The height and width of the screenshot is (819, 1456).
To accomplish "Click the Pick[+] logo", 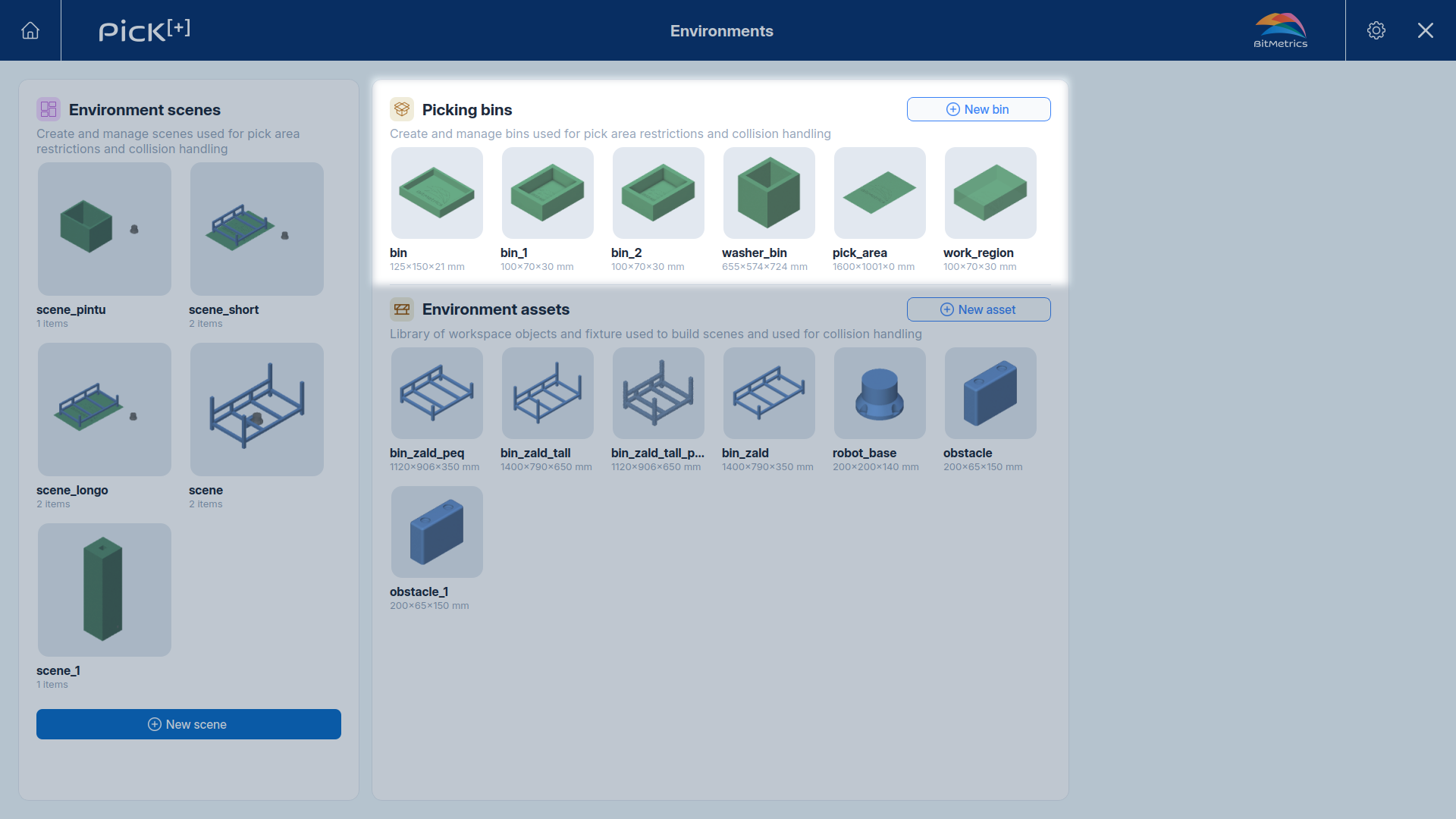I will tap(144, 30).
